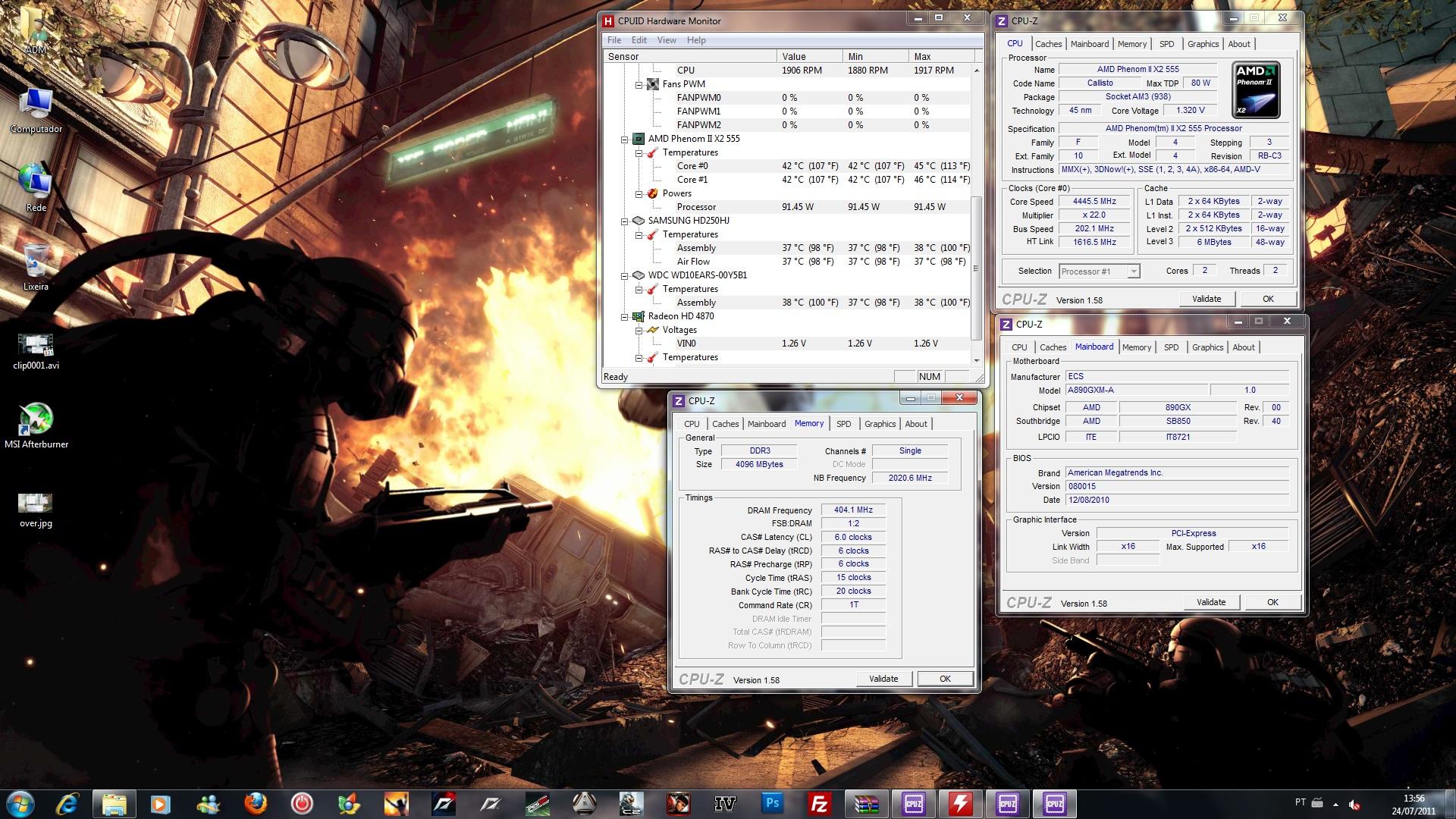The image size is (1456, 819).
Task: Click OK in the top CPU-Z window
Action: click(1268, 299)
